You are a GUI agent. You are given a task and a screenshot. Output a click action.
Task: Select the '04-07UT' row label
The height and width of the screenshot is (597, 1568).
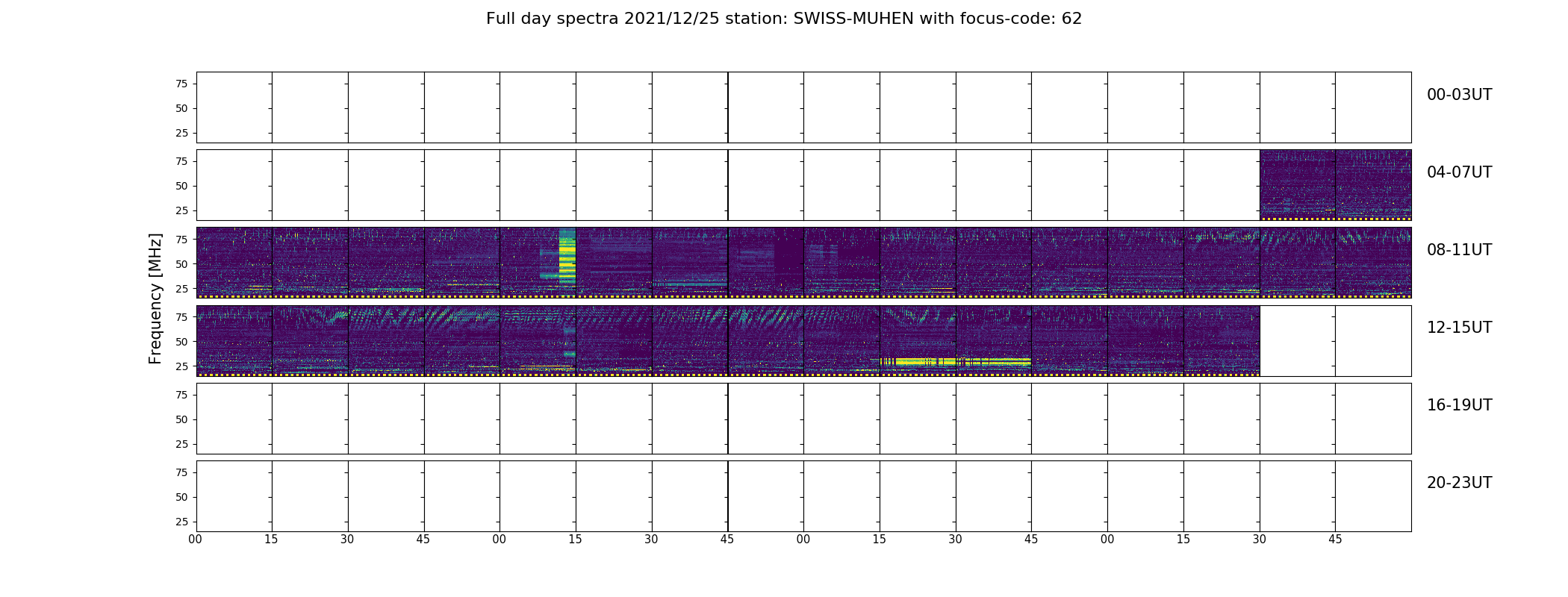pyautogui.click(x=1459, y=172)
